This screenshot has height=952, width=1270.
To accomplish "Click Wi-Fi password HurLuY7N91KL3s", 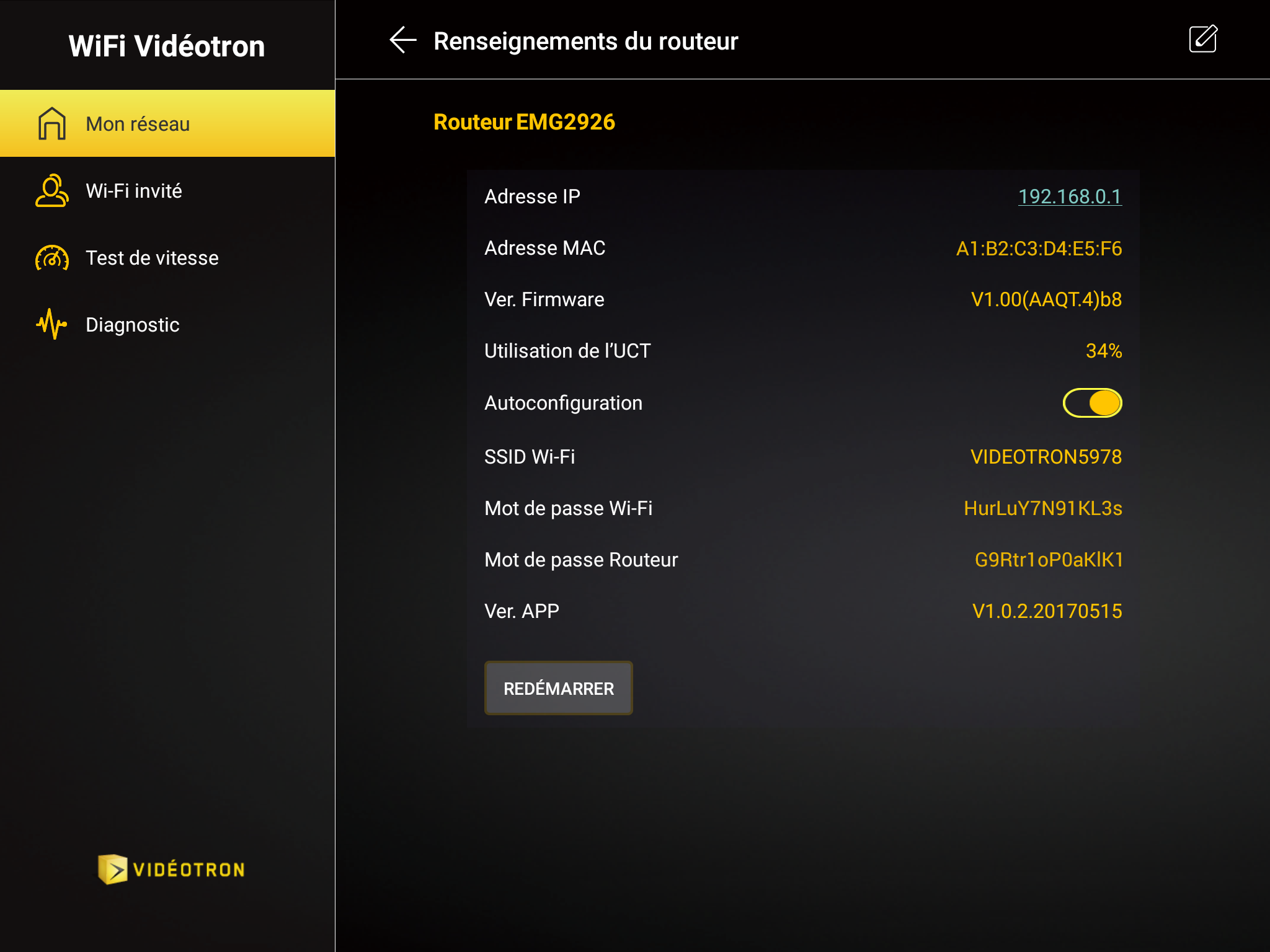I will 1043,508.
